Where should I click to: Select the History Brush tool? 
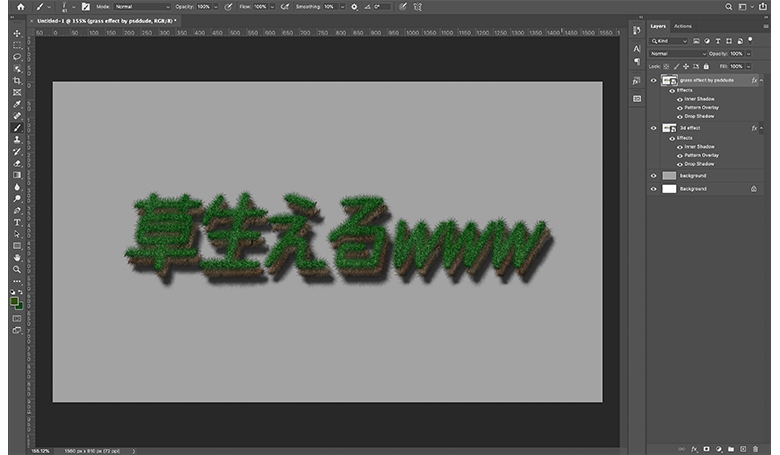point(17,151)
